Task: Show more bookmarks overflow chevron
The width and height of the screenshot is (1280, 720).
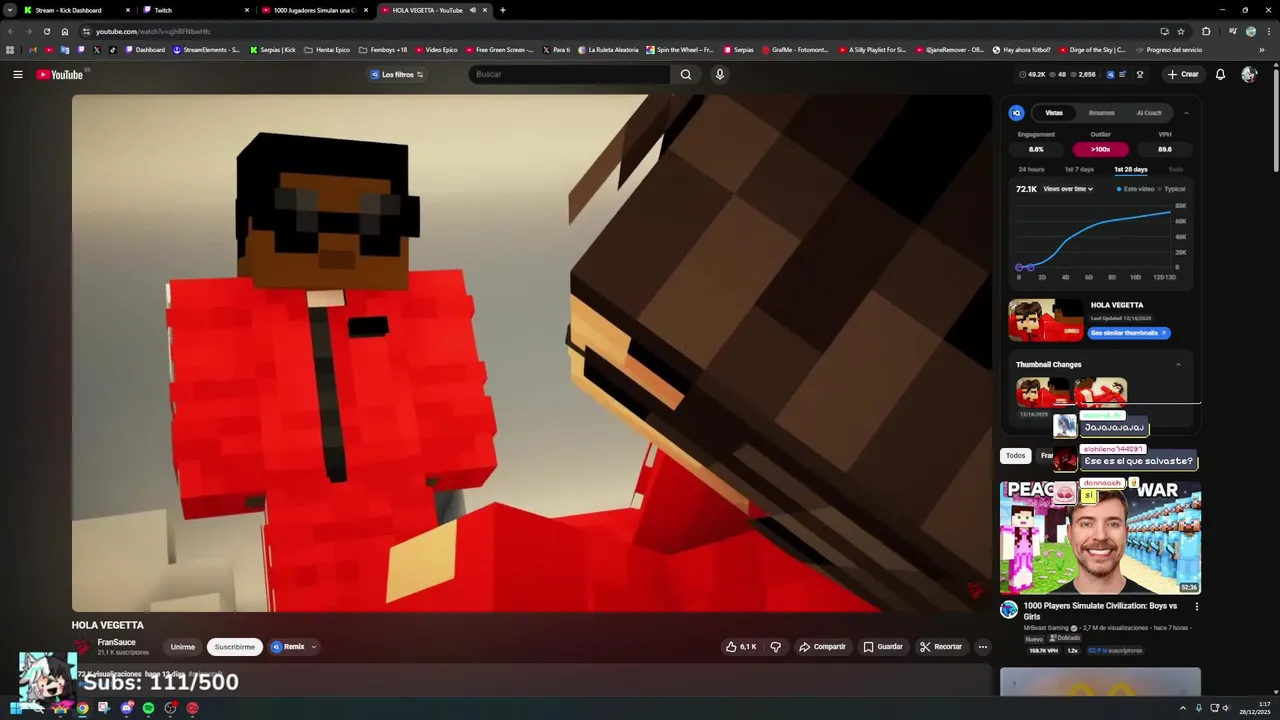Action: (x=1261, y=49)
